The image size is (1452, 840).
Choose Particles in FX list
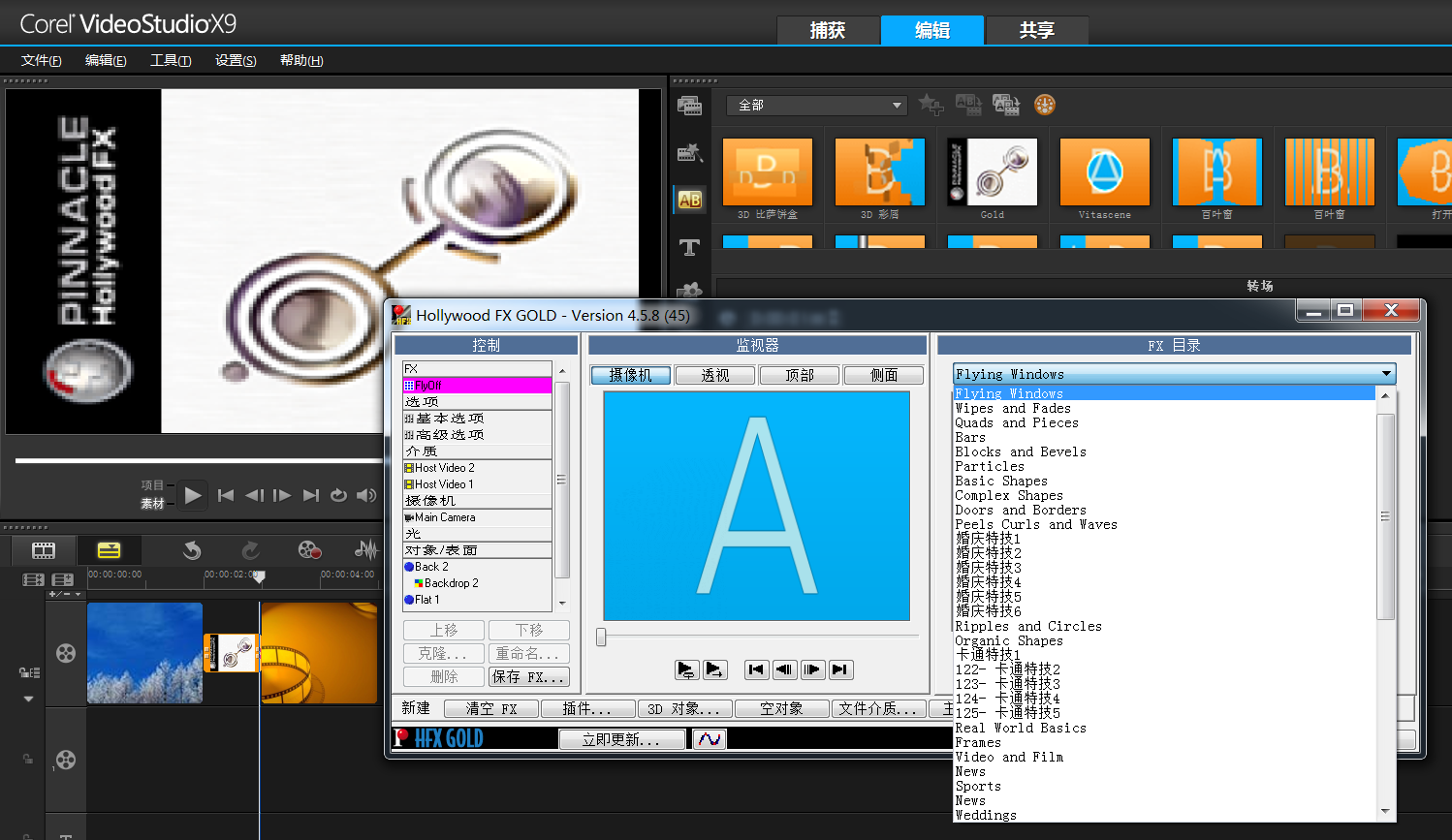pos(990,466)
